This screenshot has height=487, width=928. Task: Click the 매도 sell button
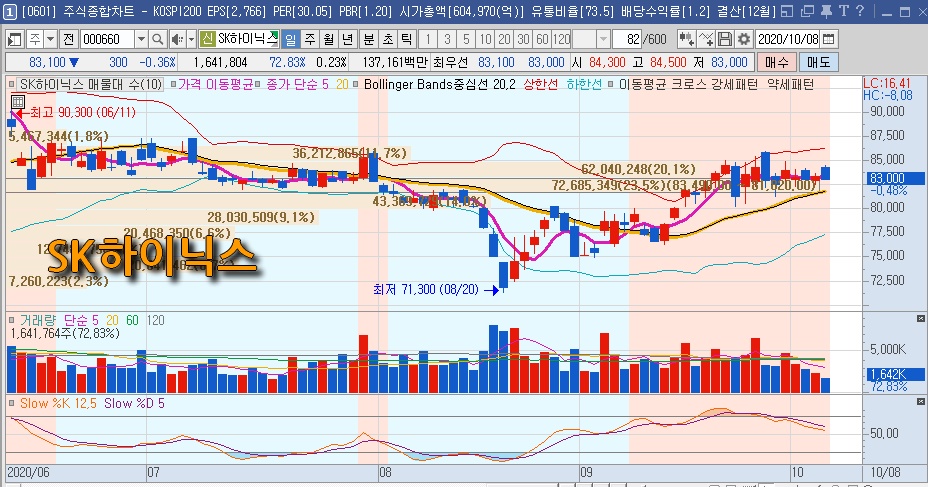819,62
